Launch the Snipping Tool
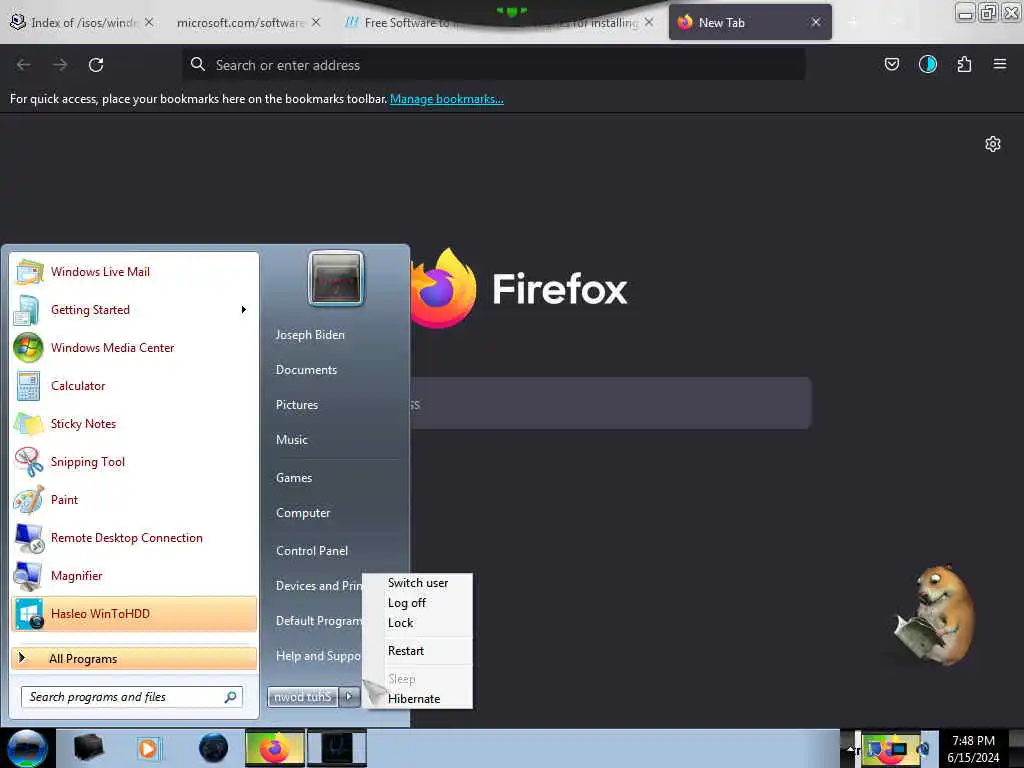Image resolution: width=1024 pixels, height=768 pixels. pyautogui.click(x=134, y=462)
